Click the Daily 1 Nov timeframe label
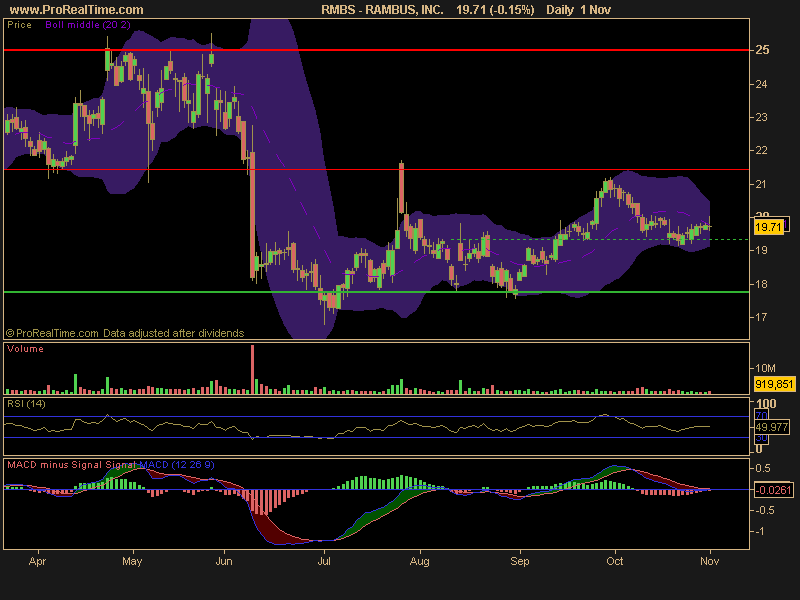Image resolution: width=800 pixels, height=600 pixels. pos(578,10)
